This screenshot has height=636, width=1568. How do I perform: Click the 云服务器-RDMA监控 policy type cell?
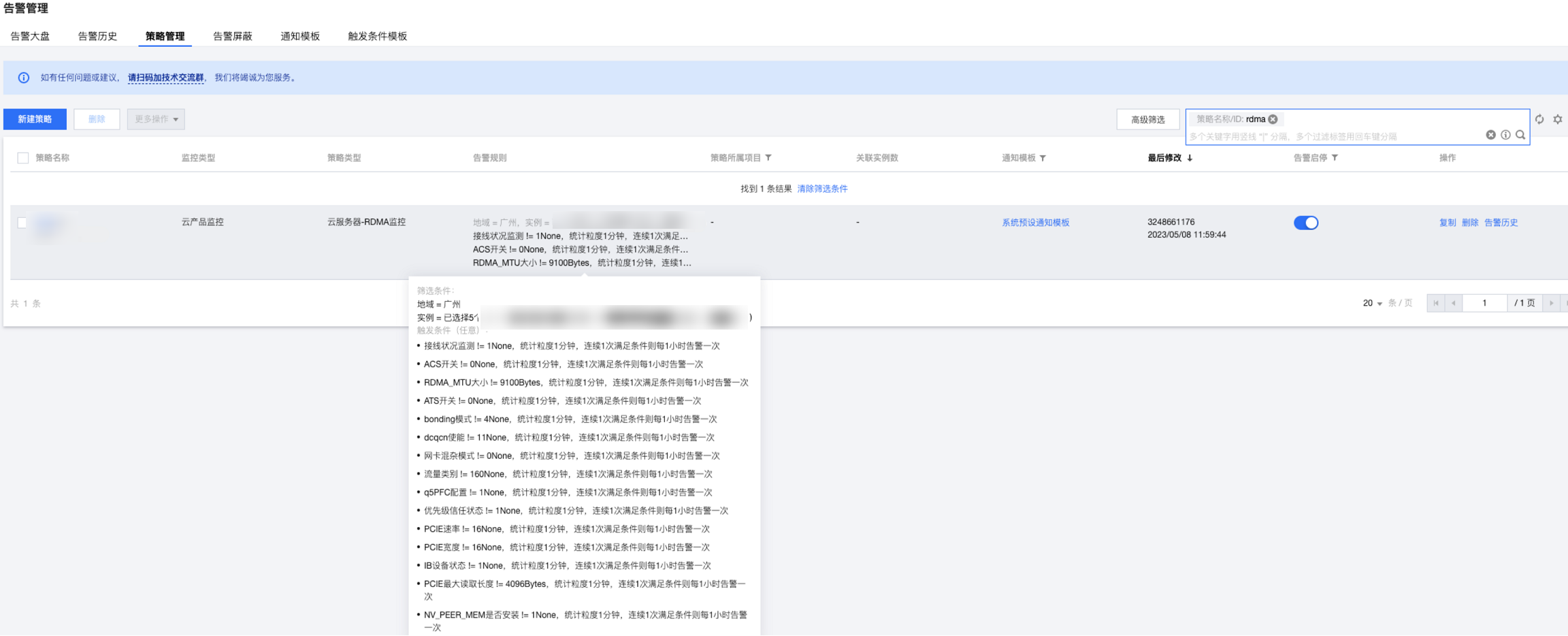click(366, 222)
